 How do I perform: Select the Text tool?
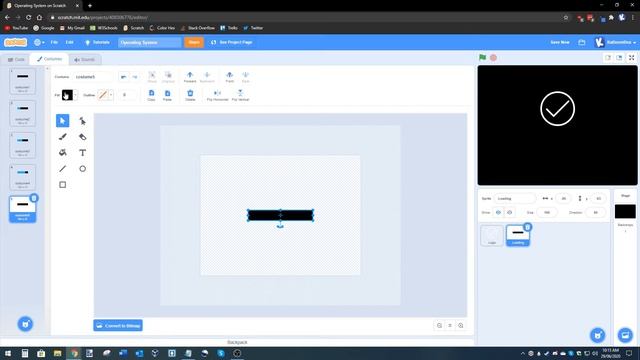82,153
